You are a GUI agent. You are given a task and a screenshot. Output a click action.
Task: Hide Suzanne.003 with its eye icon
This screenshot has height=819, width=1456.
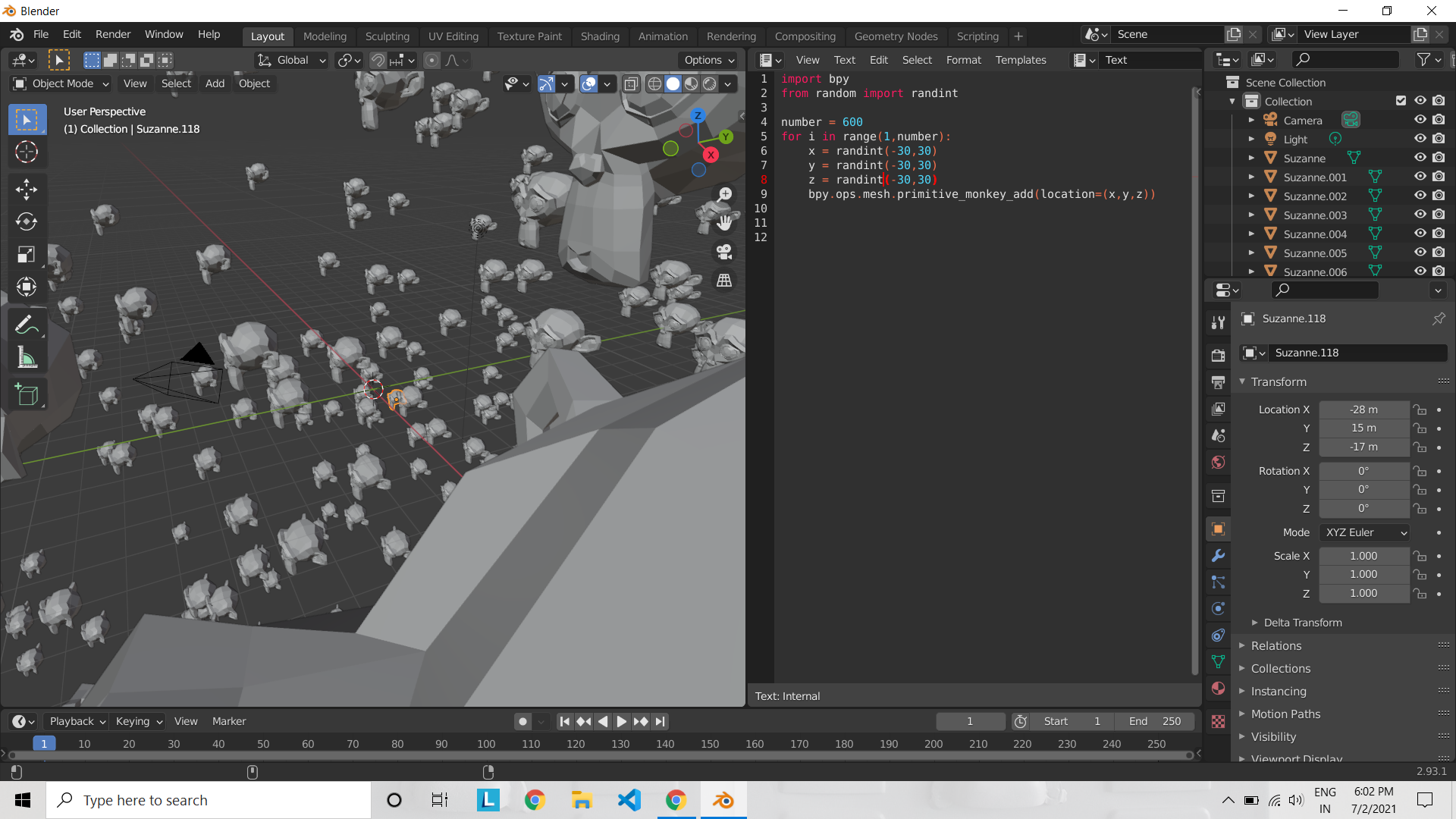tap(1420, 215)
